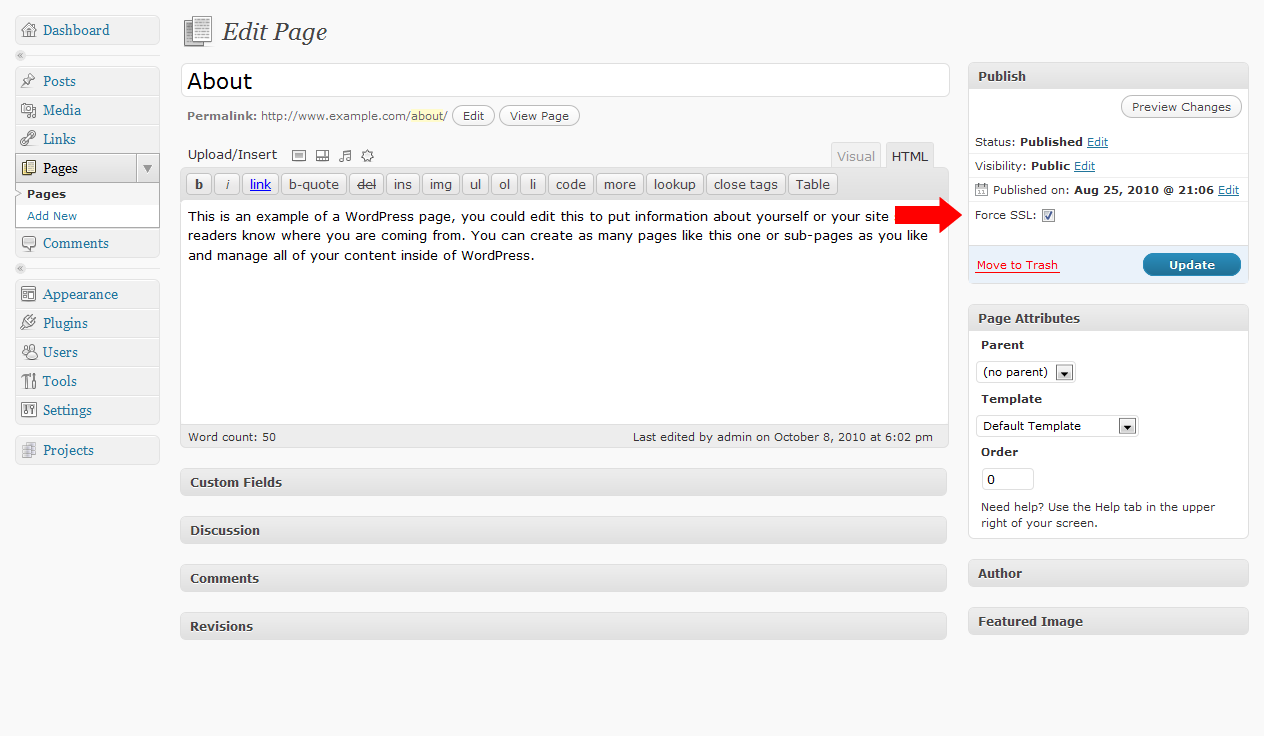Click the Add an Image upload icon
This screenshot has height=736, width=1264.
[x=298, y=156]
